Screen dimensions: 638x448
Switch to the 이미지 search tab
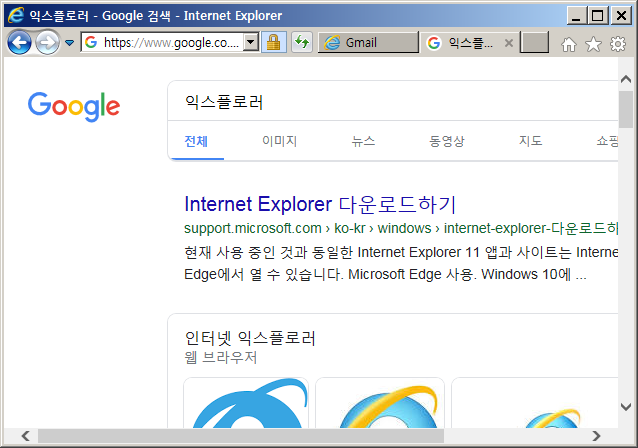(280, 141)
